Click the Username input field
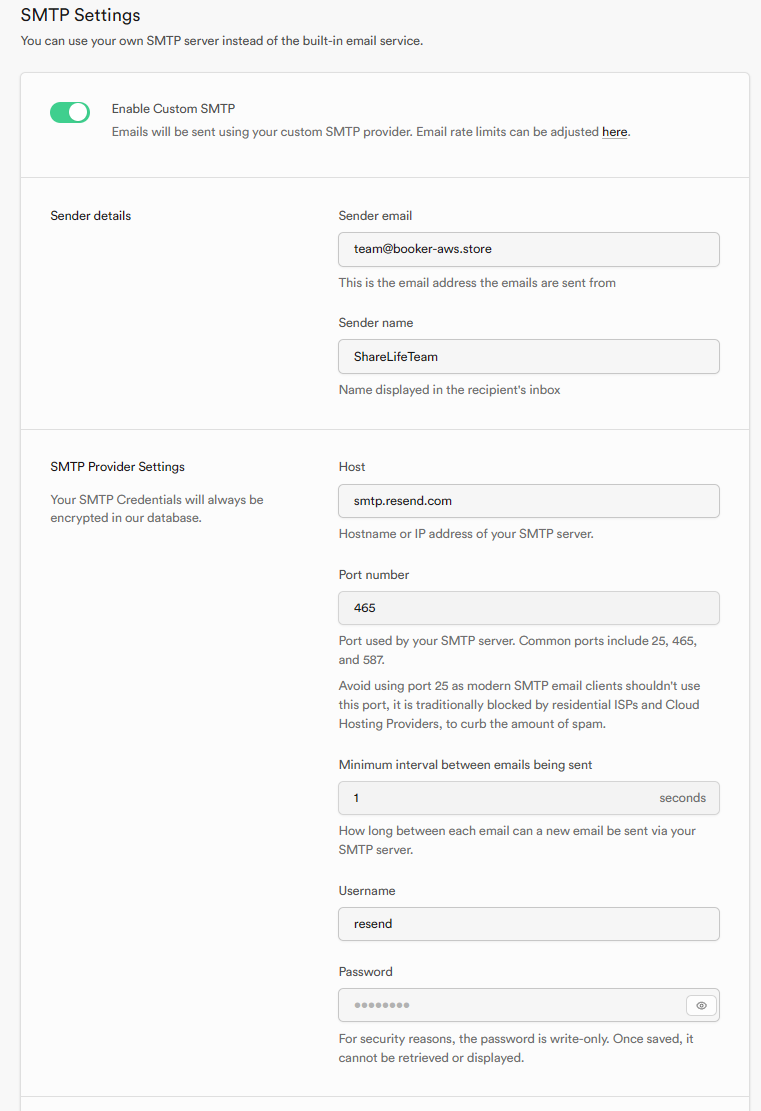This screenshot has height=1111, width=761. 529,924
